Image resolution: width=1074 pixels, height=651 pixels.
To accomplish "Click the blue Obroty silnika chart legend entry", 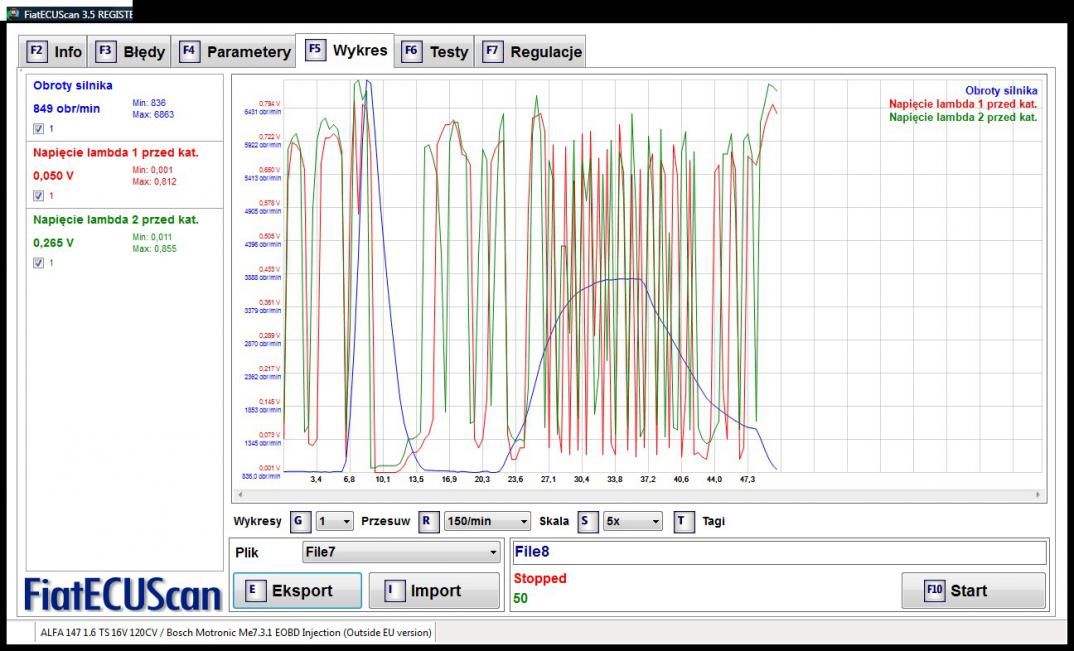I will point(1001,90).
